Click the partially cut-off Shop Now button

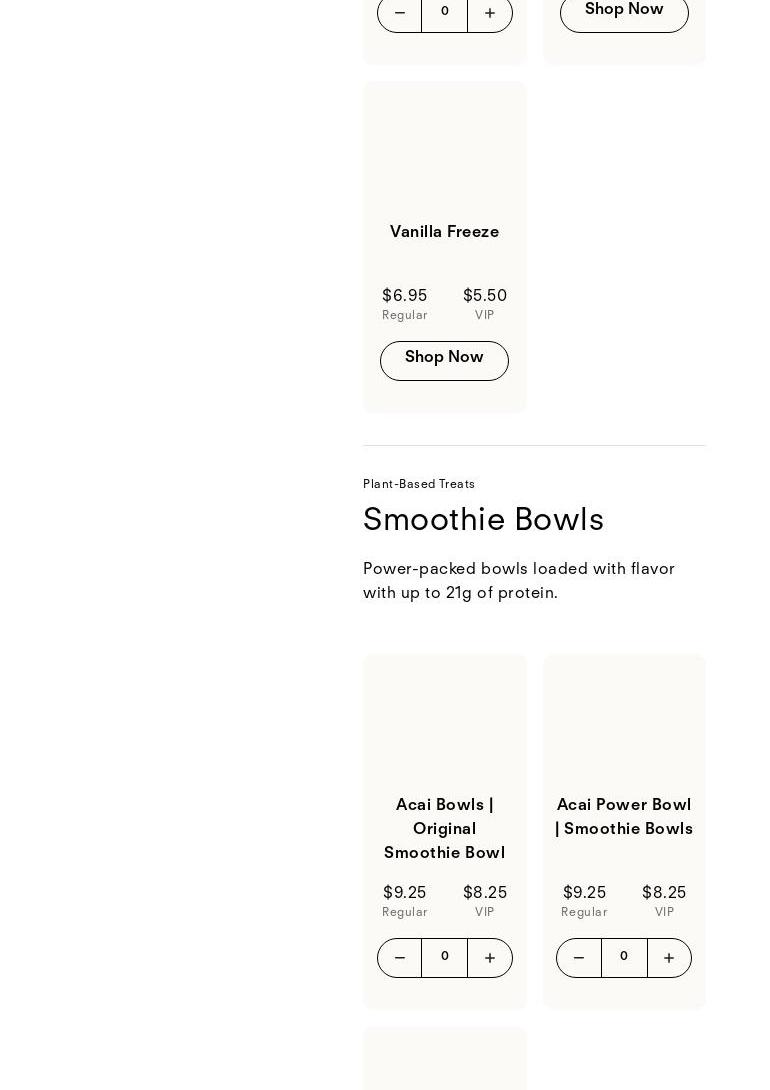[x=624, y=12]
